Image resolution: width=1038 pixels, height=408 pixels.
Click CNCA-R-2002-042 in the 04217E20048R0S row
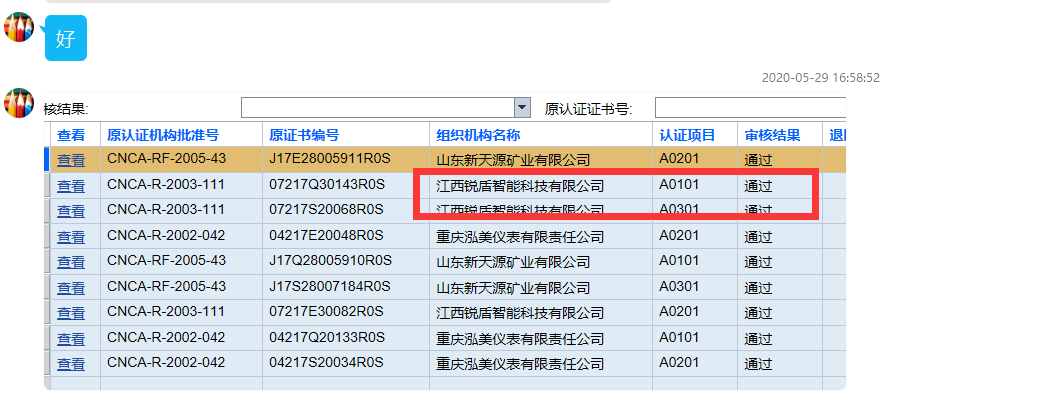pyautogui.click(x=166, y=235)
